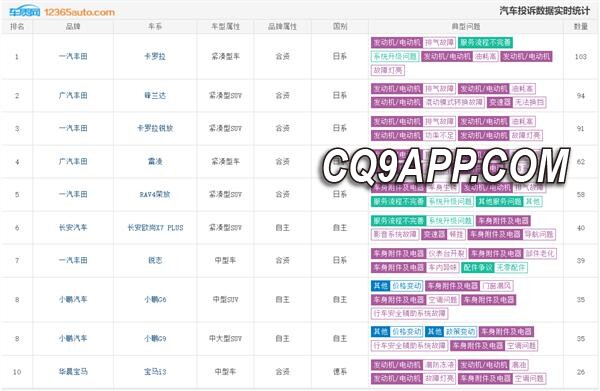Viewport: 600px width, 391px height.
Task: Click the 导航问题 issue tag
Action: pyautogui.click(x=539, y=234)
